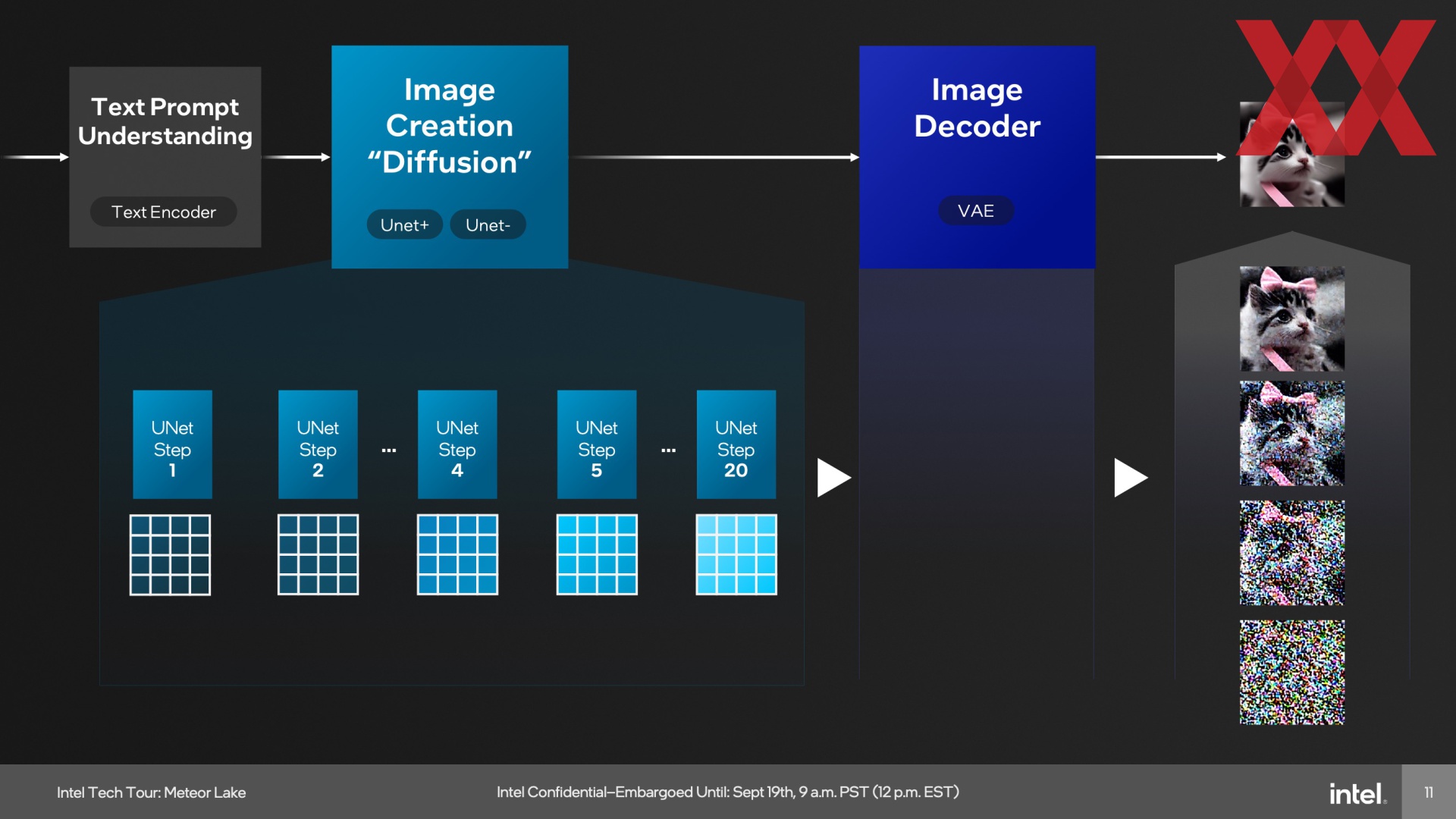This screenshot has width=1456, height=819.
Task: Click the slide number 11
Action: pos(1429,792)
